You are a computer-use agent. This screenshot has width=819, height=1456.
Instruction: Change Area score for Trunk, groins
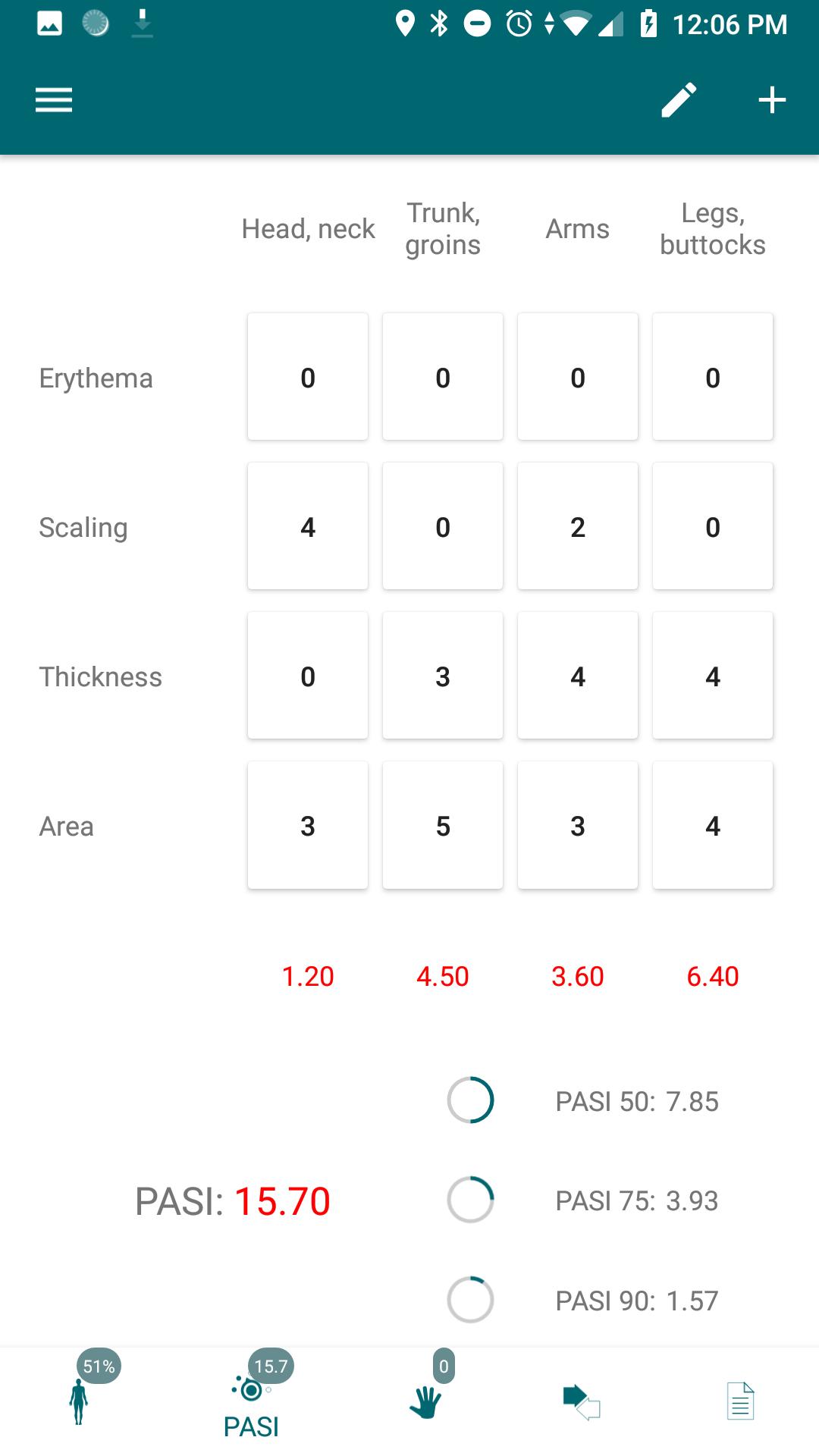443,825
